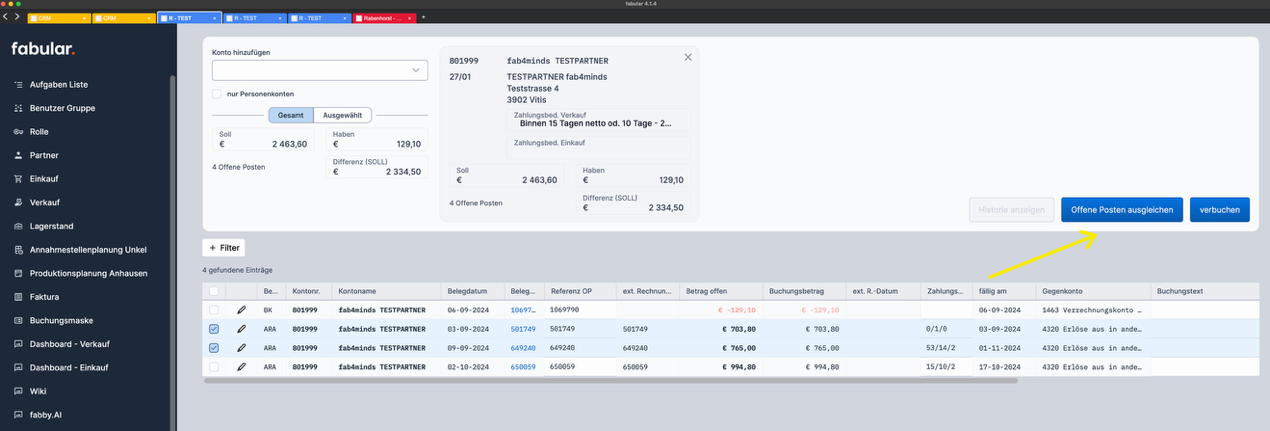Click the browser-style forward navigation arrow
This screenshot has width=1270, height=431.
17,17
